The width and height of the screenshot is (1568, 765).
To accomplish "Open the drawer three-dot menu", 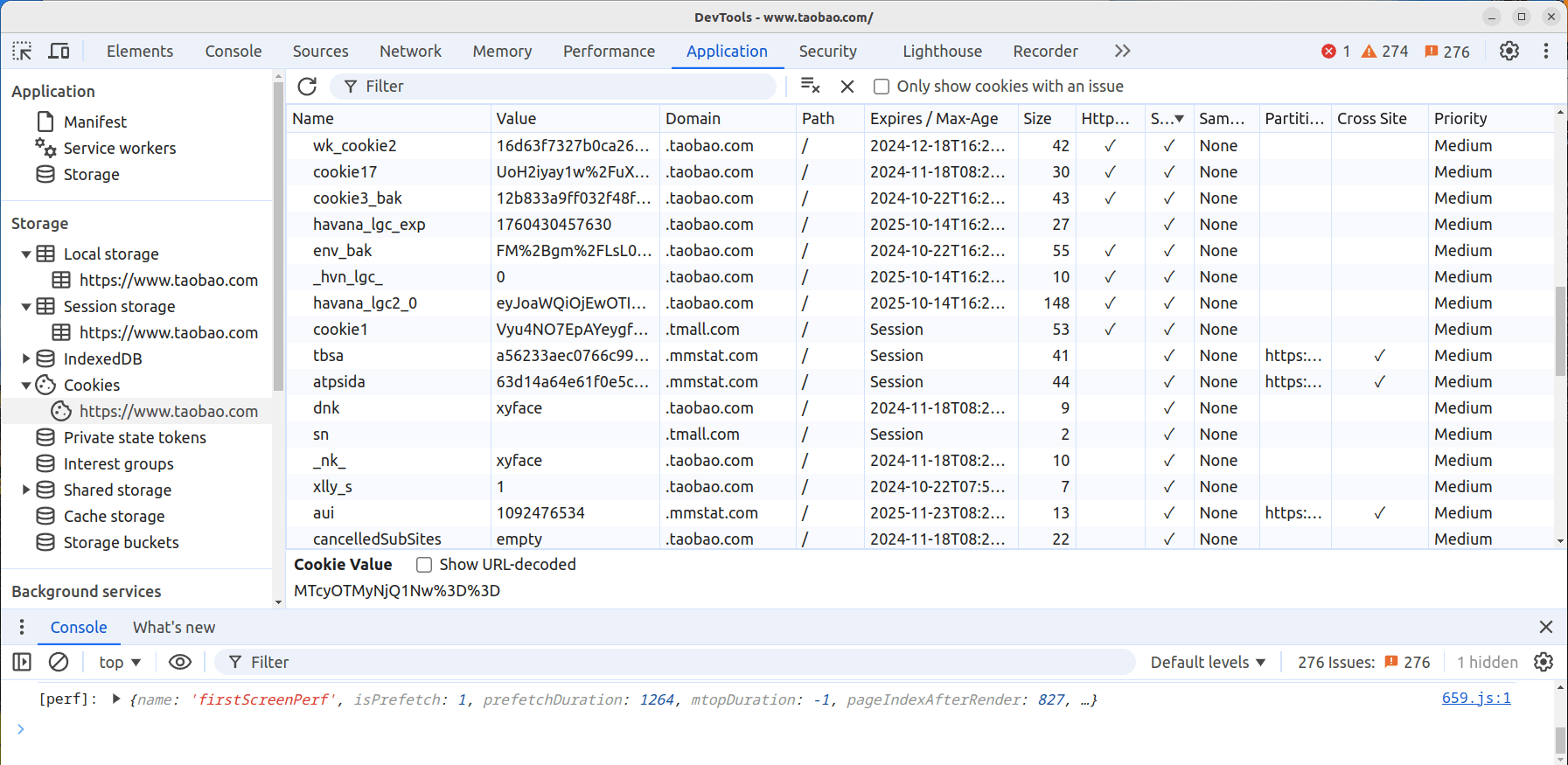I will (x=22, y=627).
